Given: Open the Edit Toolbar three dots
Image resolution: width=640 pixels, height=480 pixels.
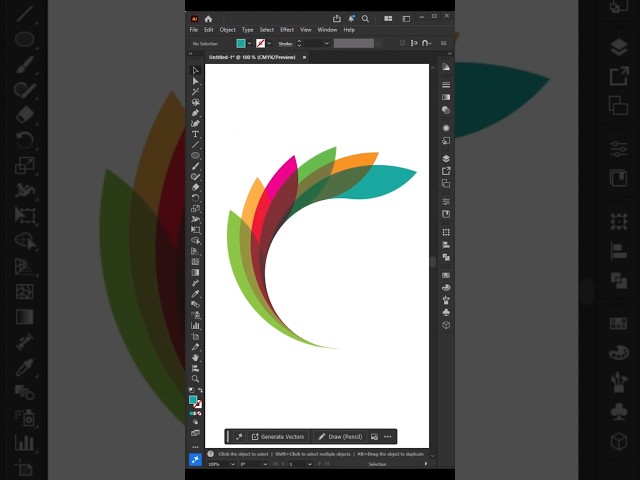Looking at the screenshot, I should click(196, 447).
